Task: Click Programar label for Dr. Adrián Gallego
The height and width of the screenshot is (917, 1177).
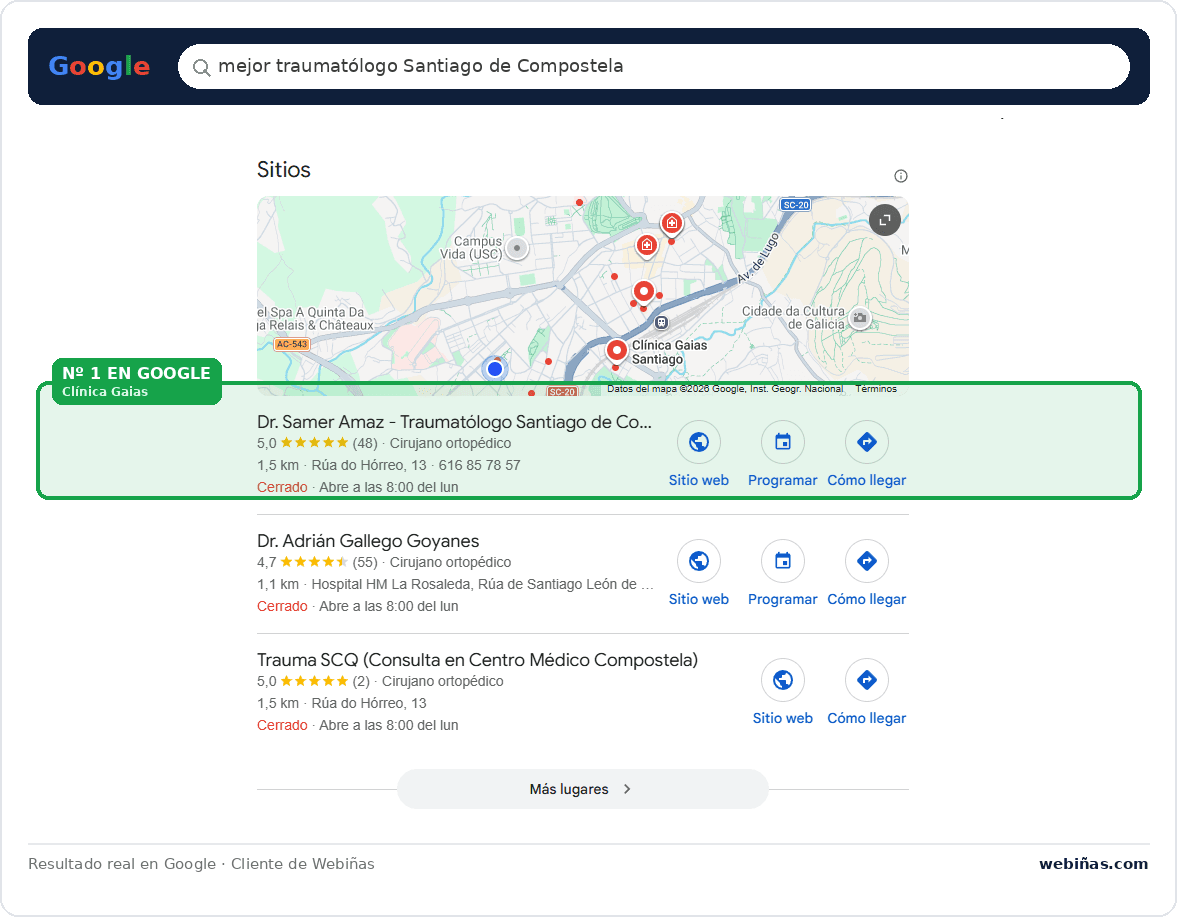Action: [x=782, y=599]
